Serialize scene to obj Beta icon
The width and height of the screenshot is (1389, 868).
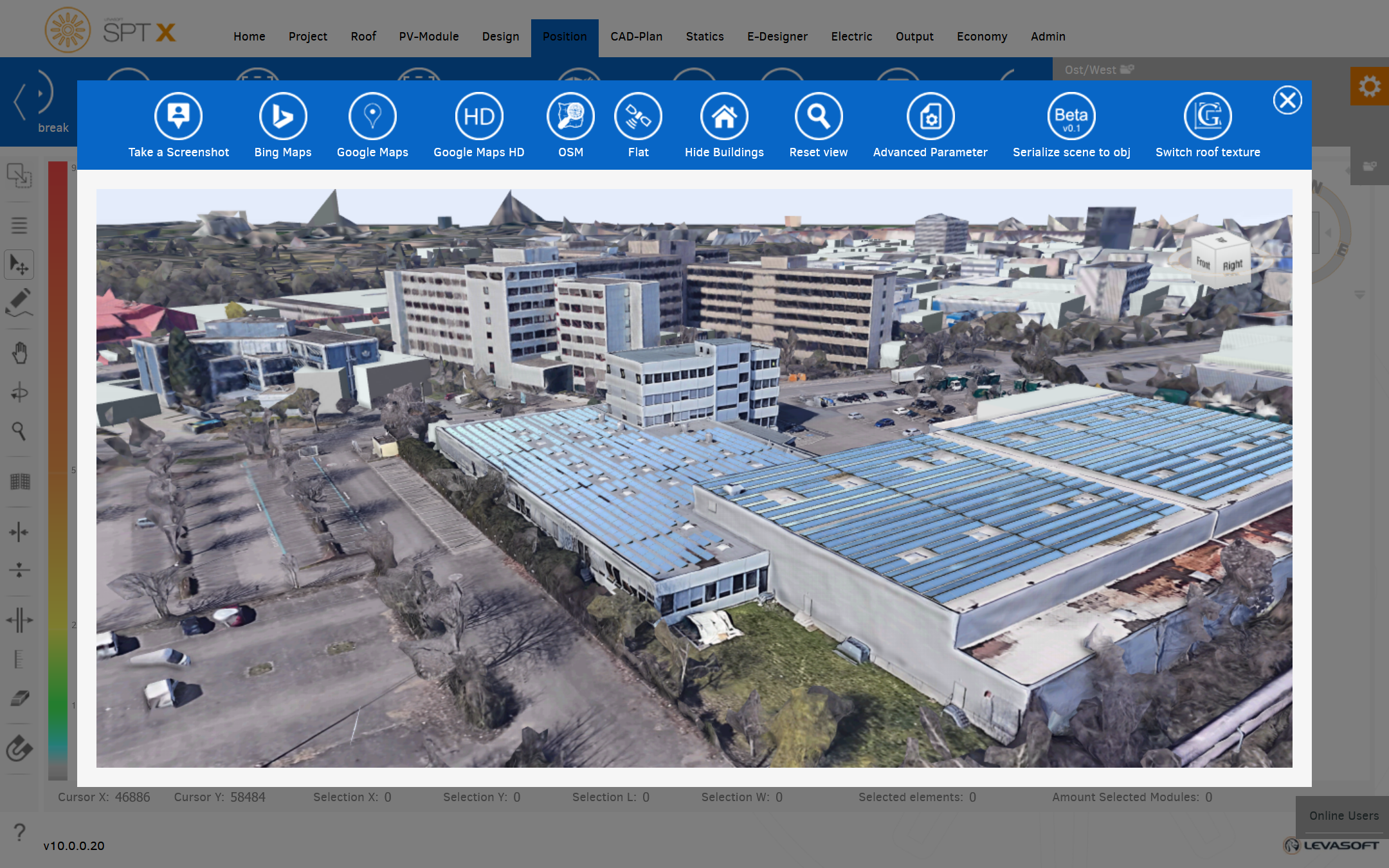click(x=1071, y=116)
